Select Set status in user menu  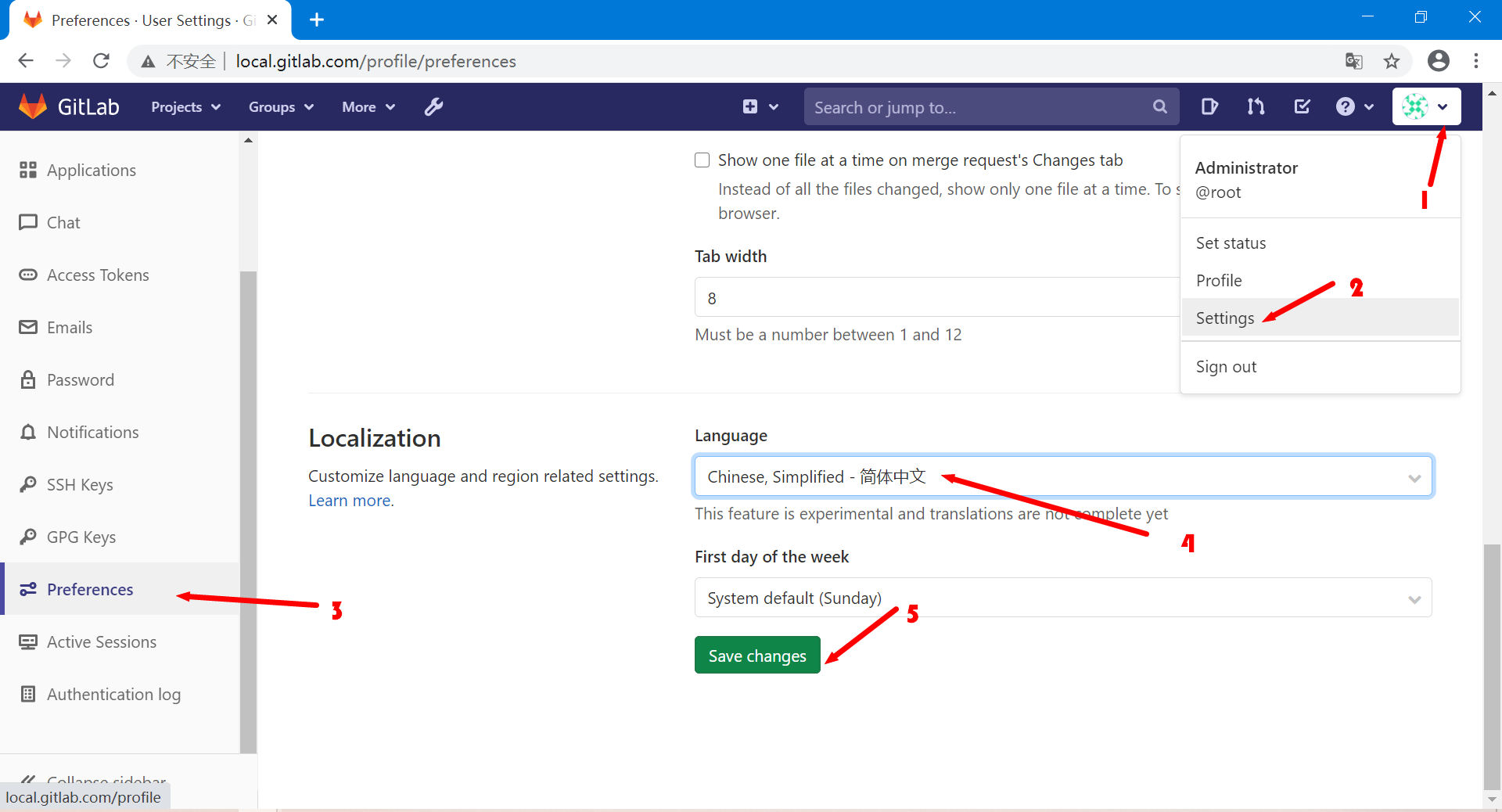tap(1321, 243)
